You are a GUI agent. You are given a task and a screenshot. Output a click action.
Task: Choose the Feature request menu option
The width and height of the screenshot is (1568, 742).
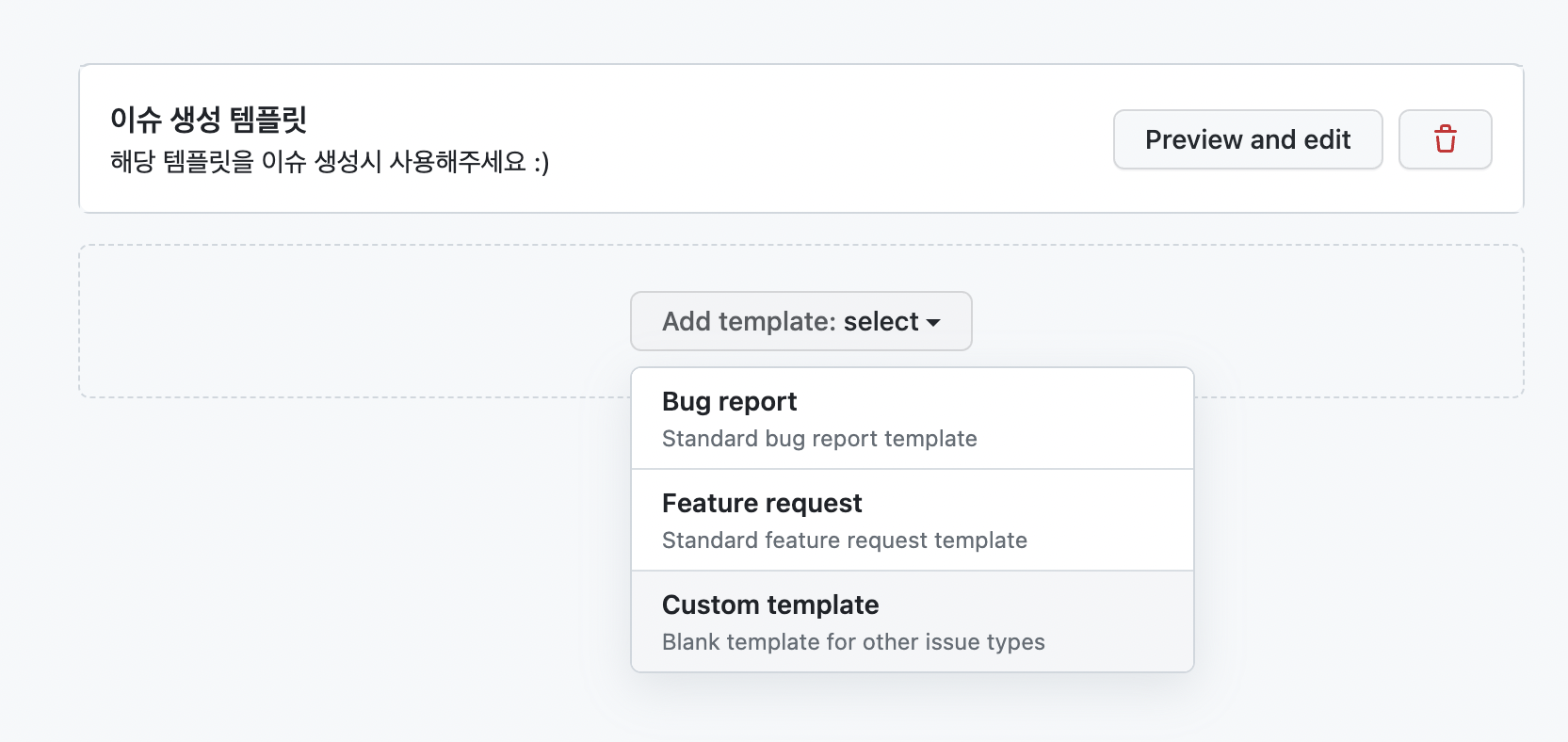[x=913, y=520]
